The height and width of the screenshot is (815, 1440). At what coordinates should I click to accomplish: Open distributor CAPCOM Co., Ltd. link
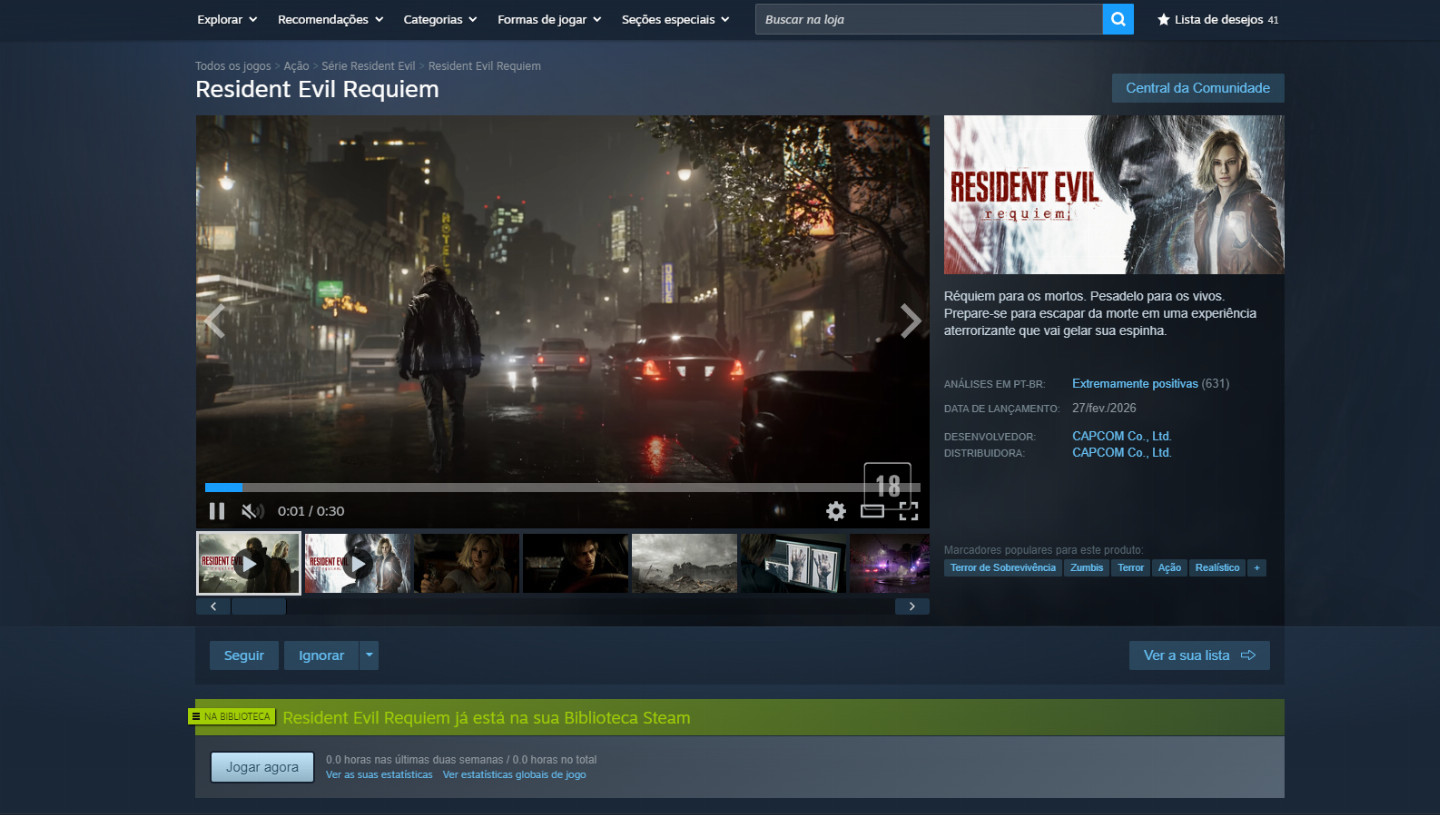pos(1122,453)
